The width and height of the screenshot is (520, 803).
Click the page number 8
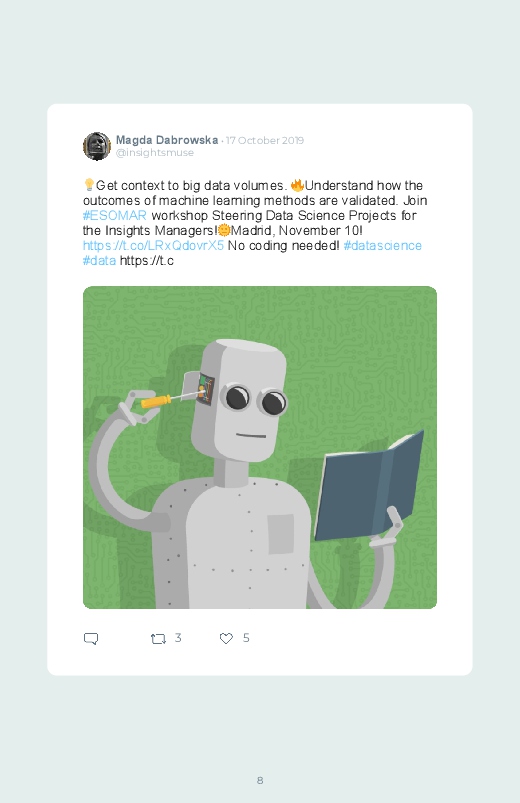point(260,780)
